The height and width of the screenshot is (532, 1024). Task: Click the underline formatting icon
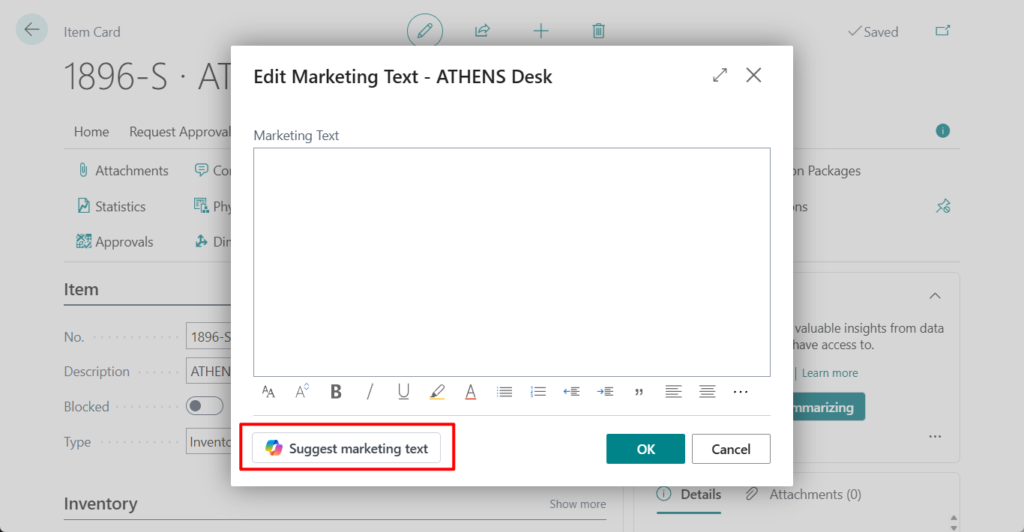click(x=403, y=392)
